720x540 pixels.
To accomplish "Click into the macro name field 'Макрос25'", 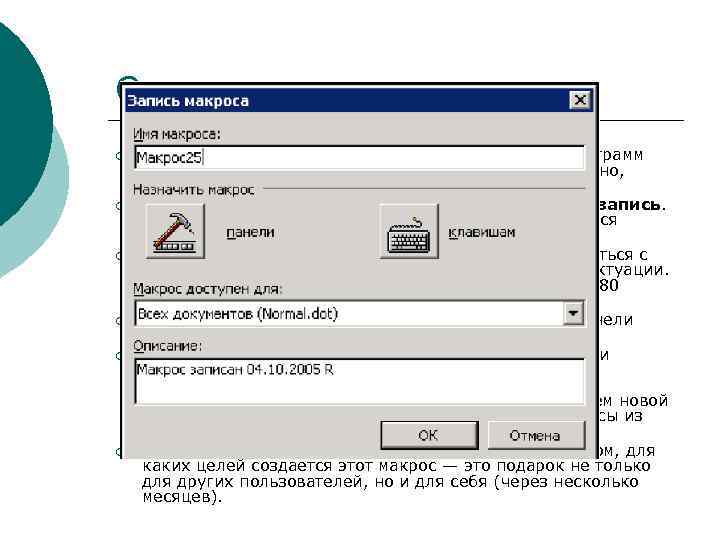I will pyautogui.click(x=360, y=158).
